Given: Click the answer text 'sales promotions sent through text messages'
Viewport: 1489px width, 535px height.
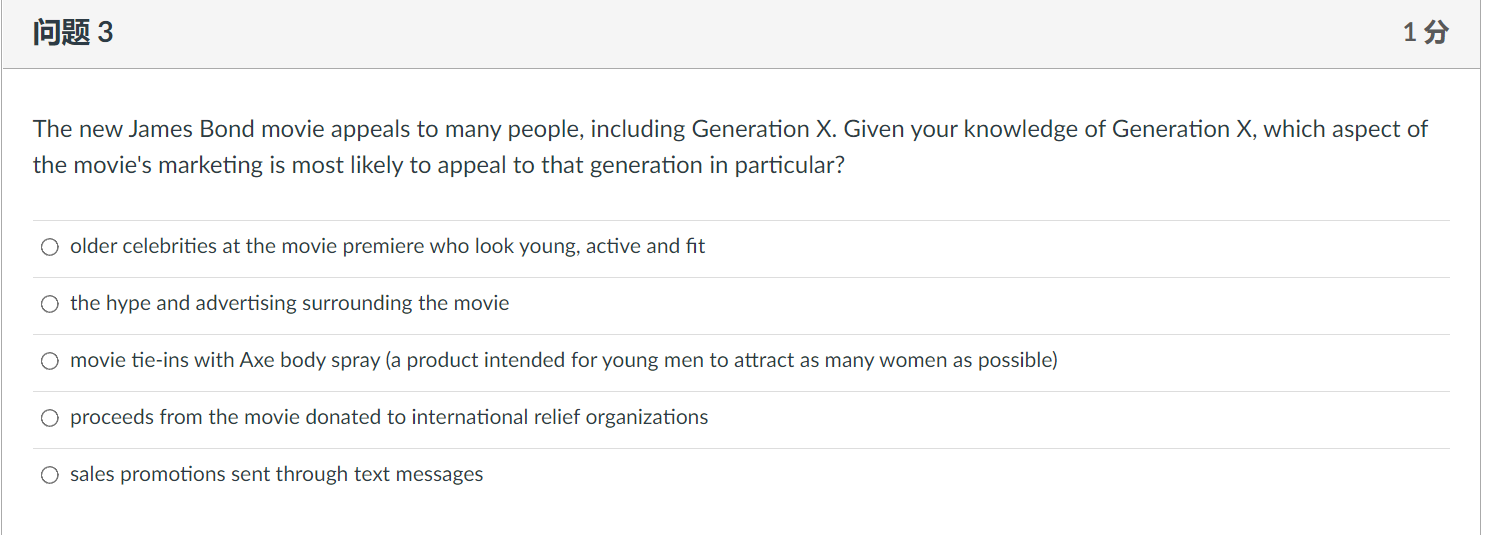Looking at the screenshot, I should coord(276,474).
